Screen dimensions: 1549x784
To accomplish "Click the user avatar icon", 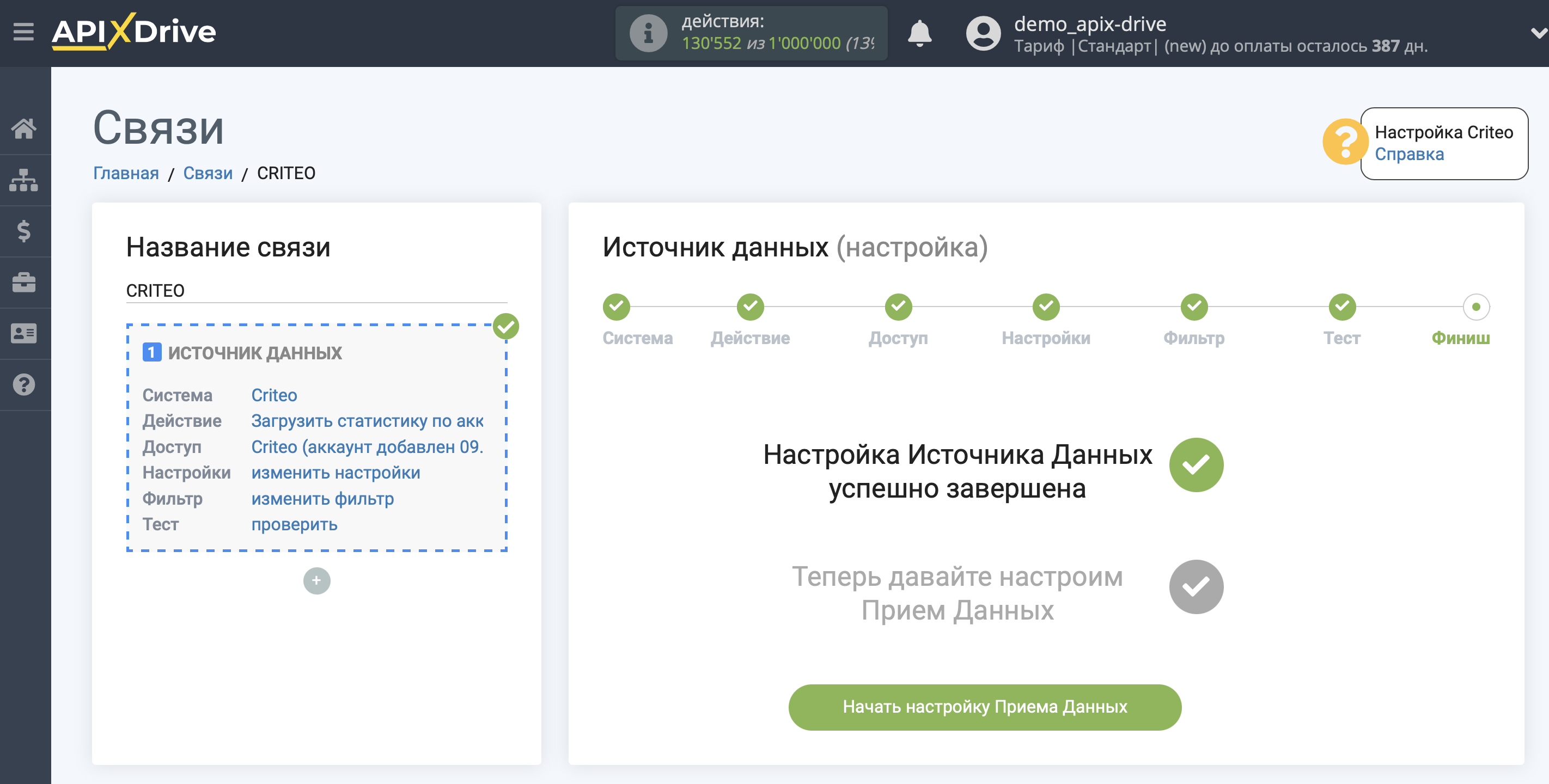I will (983, 33).
